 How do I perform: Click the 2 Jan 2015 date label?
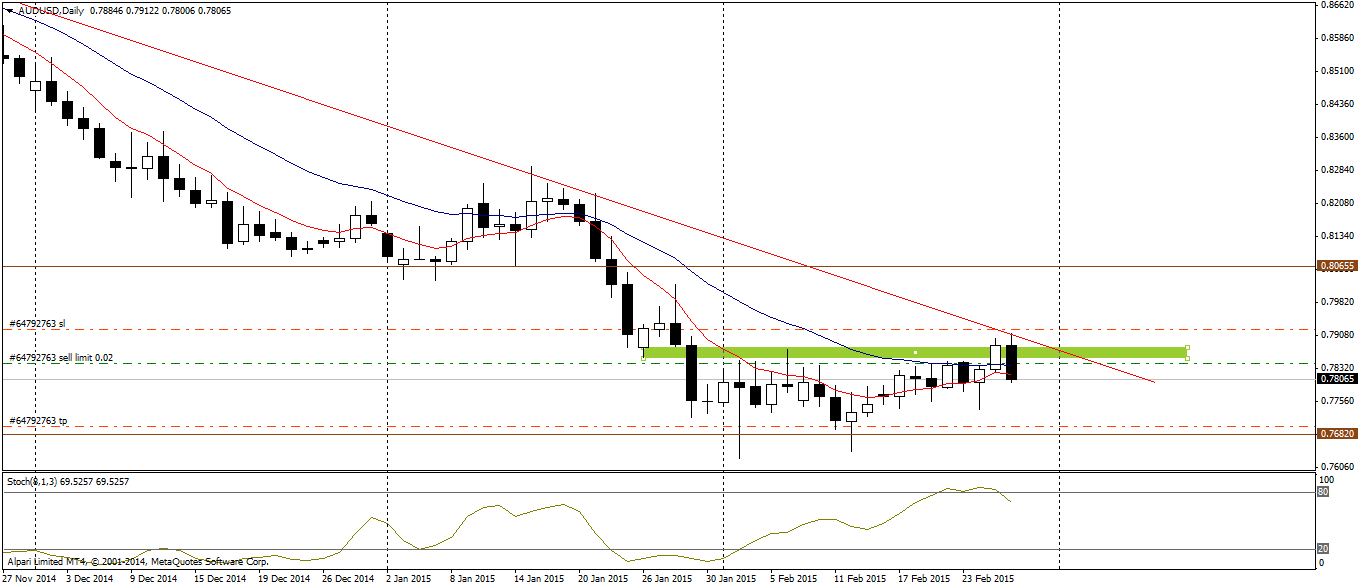pos(409,578)
